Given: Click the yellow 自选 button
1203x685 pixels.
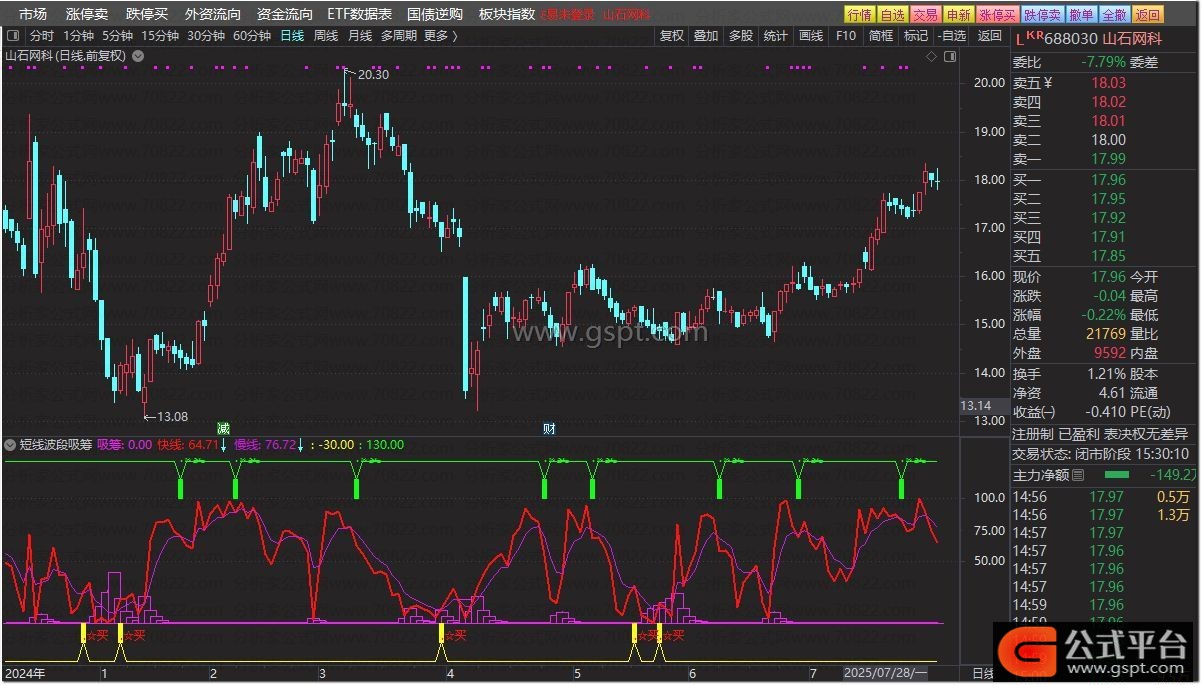Looking at the screenshot, I should (893, 14).
